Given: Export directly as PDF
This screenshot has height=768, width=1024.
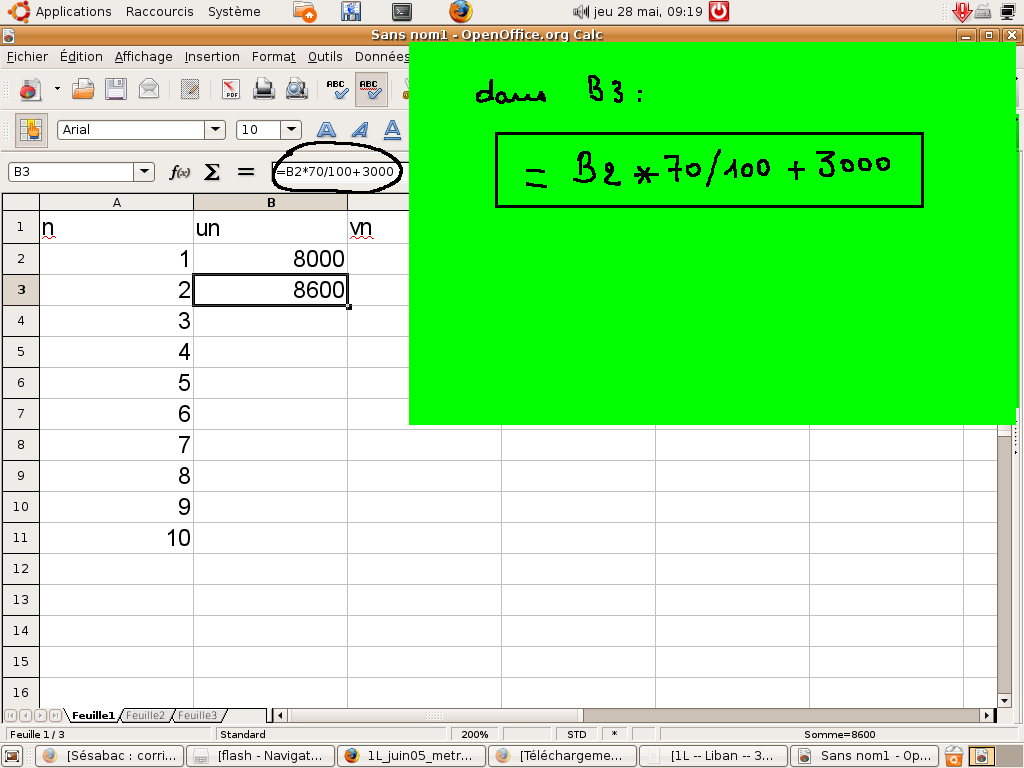Looking at the screenshot, I should click(x=231, y=90).
